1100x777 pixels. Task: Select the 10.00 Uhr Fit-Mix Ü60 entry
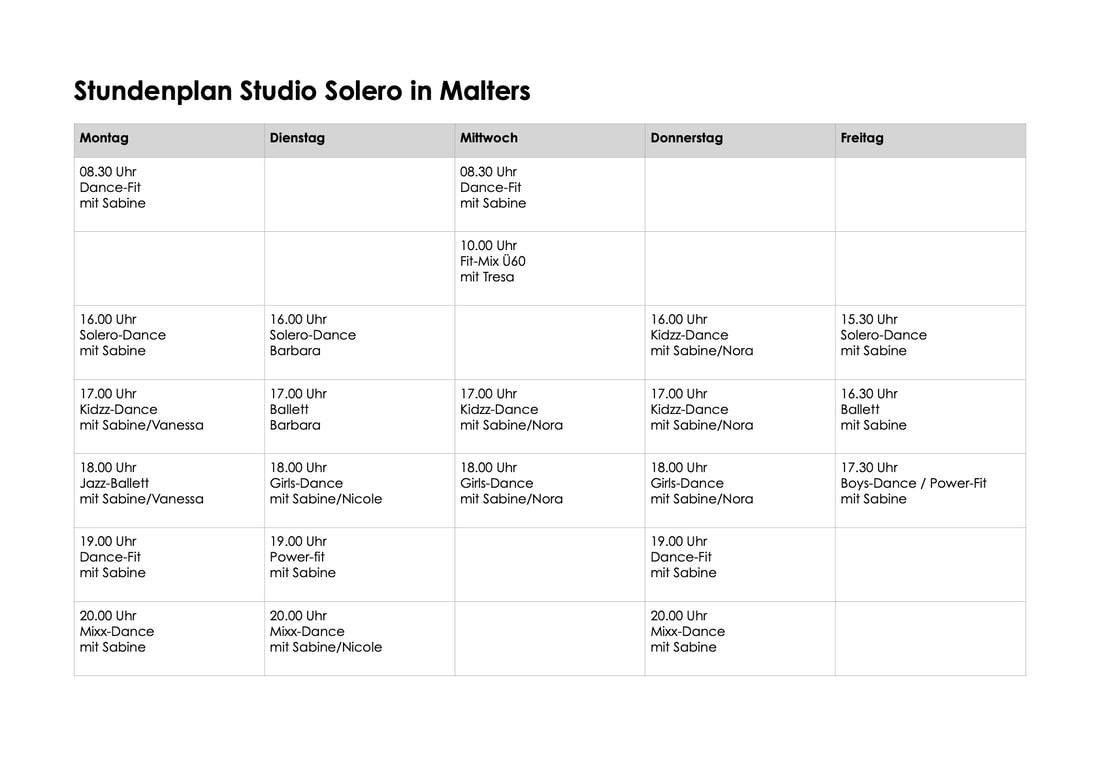(x=549, y=269)
